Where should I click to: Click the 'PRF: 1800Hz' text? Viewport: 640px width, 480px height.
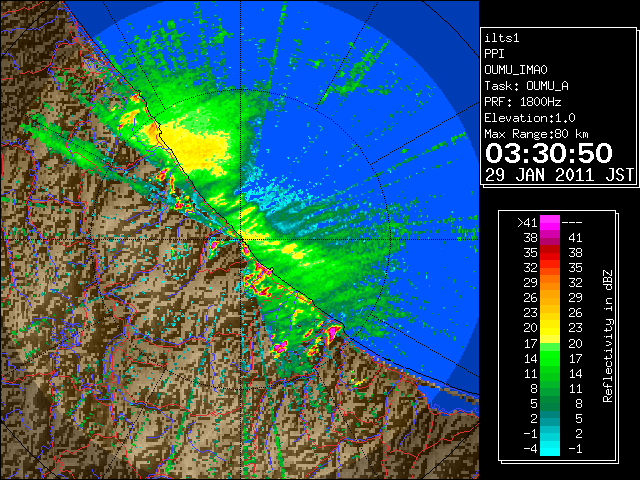click(523, 102)
